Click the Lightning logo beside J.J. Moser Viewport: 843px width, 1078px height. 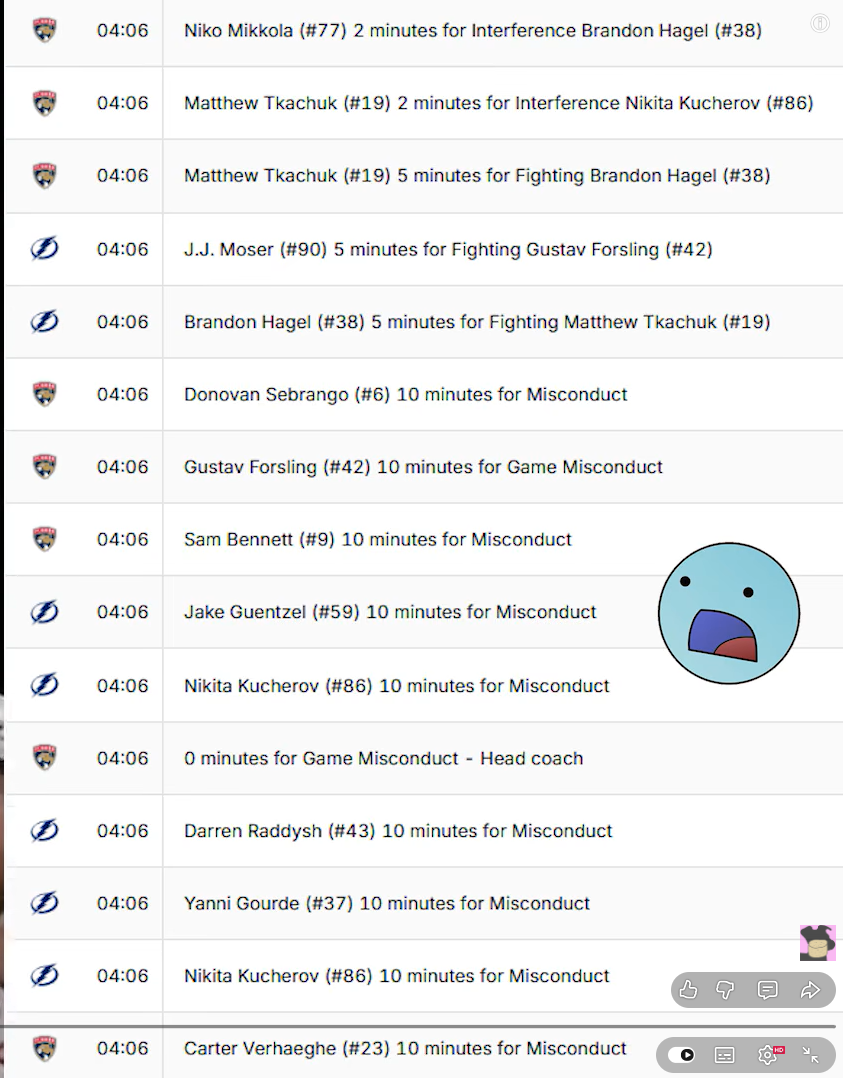pos(44,249)
